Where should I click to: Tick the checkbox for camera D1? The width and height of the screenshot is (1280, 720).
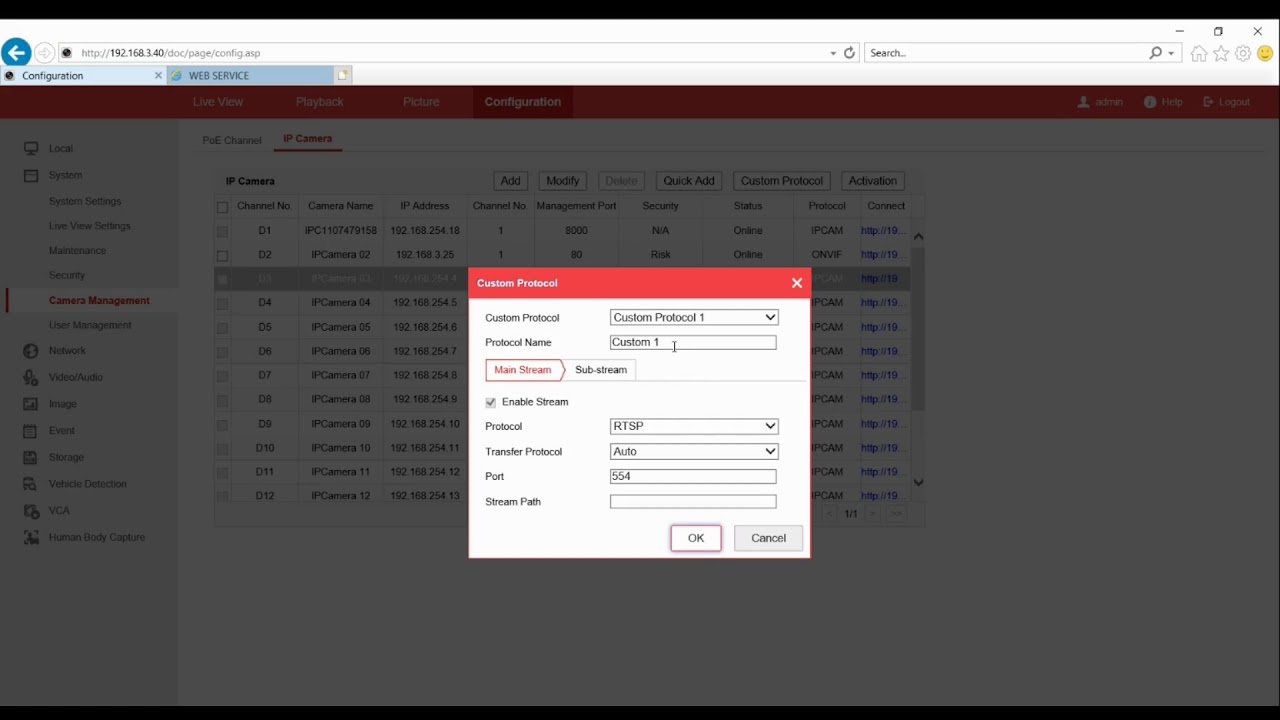222,231
